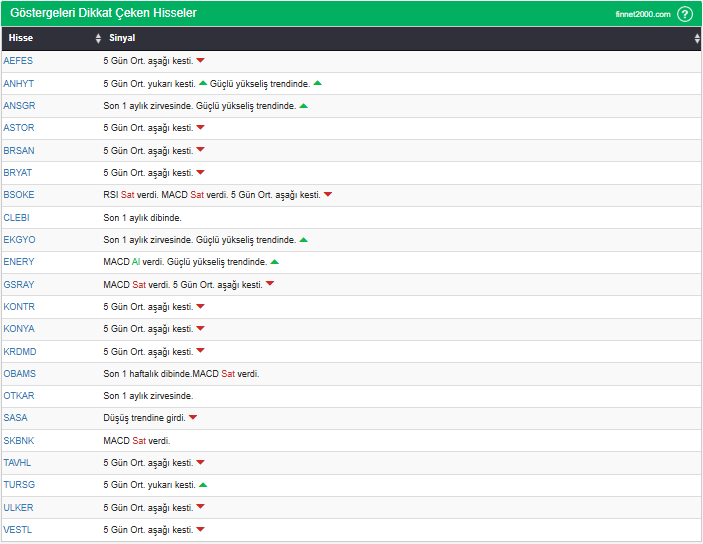The image size is (703, 544).
Task: Click red down arrow in TAVHL row
Action: [x=200, y=462]
